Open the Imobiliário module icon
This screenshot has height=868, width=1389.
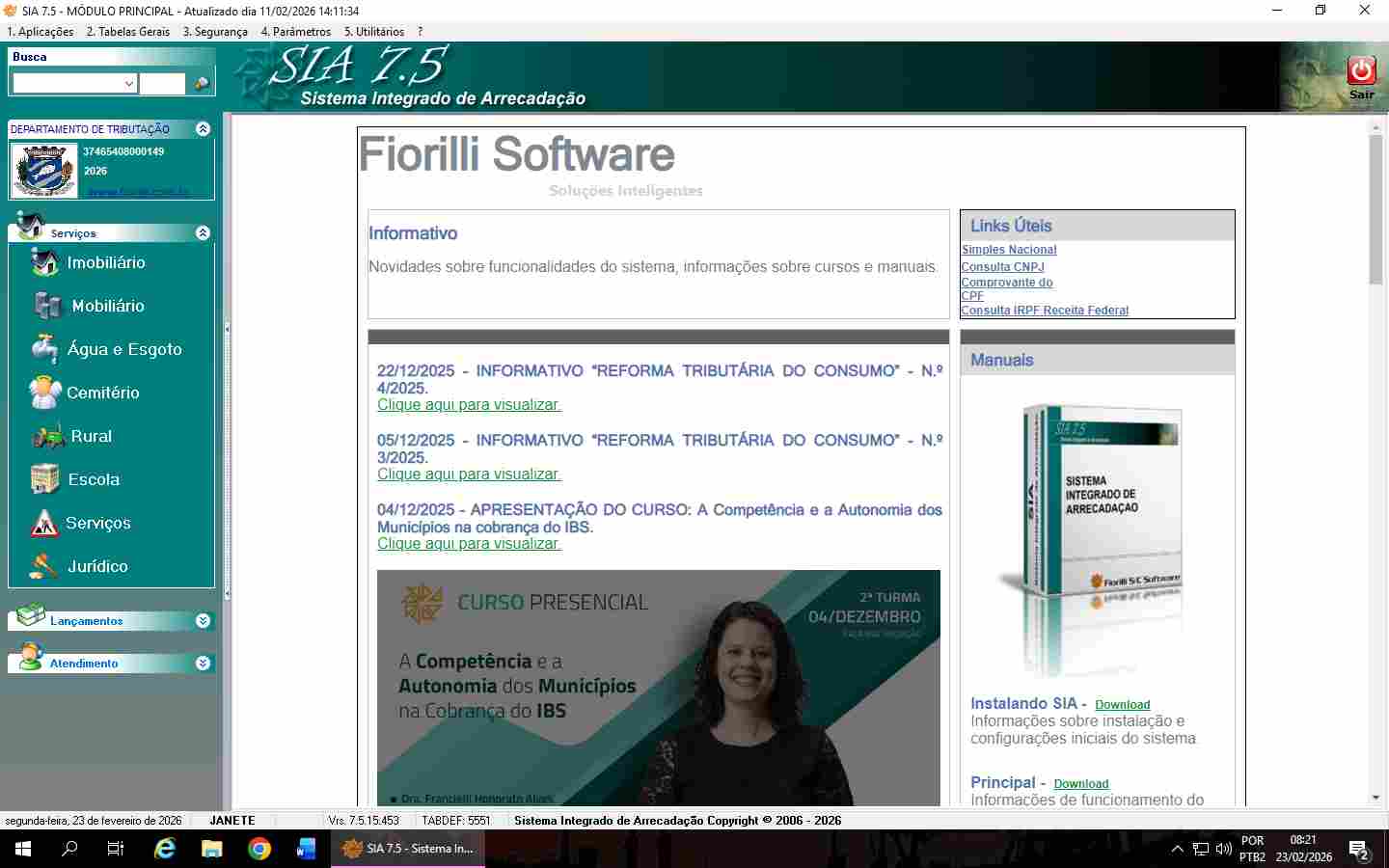coord(44,262)
